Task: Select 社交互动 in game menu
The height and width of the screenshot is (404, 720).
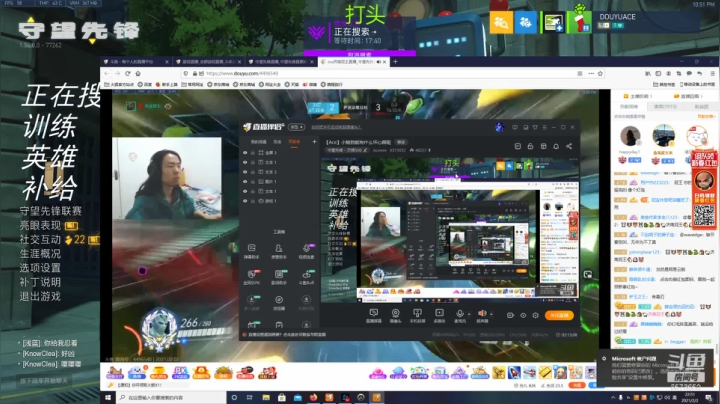Action: pos(40,240)
